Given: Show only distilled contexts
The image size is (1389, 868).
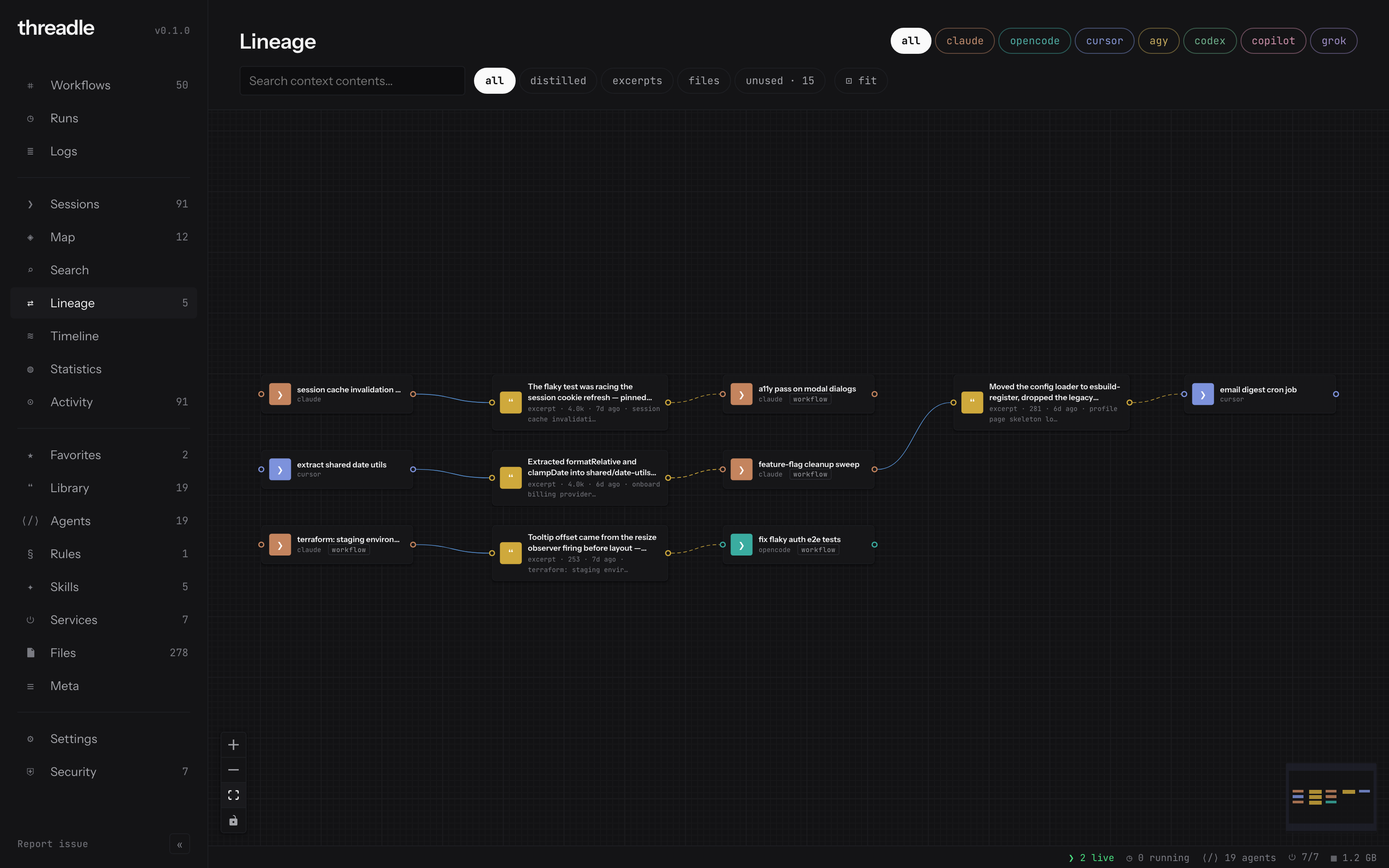Looking at the screenshot, I should tap(558, 81).
